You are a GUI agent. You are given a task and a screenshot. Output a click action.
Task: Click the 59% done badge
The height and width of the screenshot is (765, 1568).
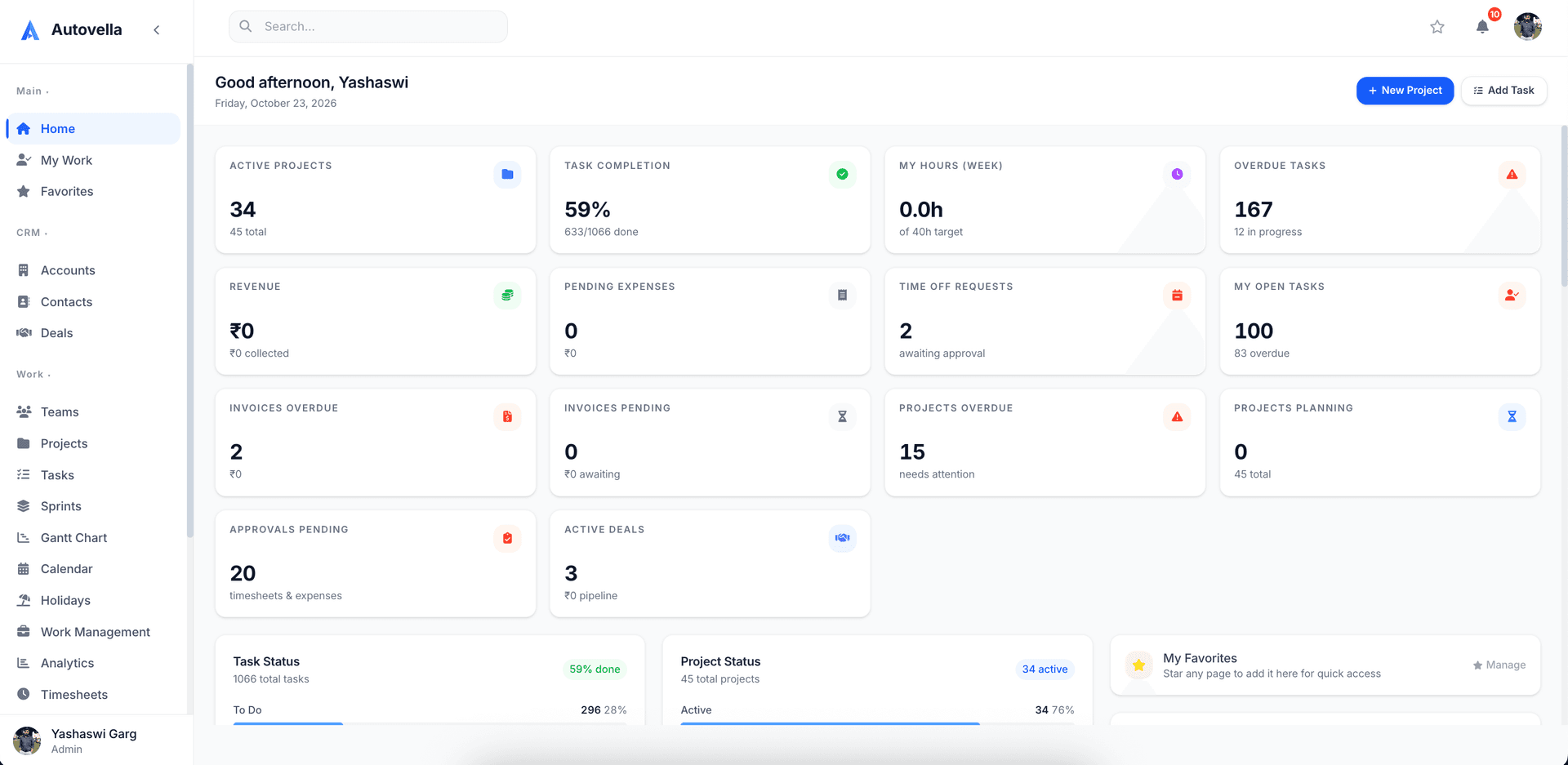(x=595, y=669)
